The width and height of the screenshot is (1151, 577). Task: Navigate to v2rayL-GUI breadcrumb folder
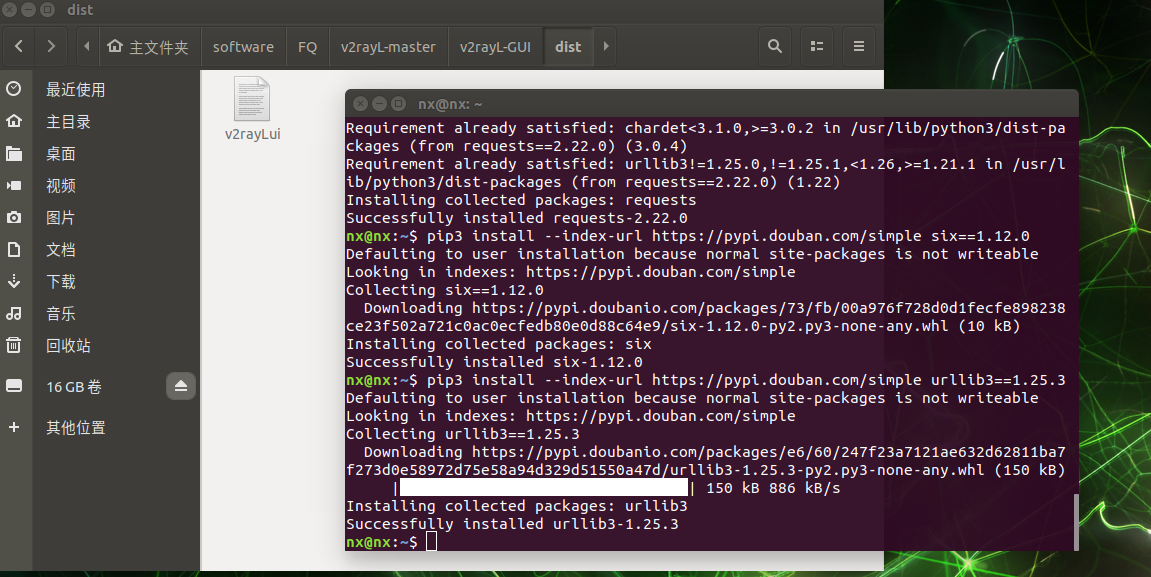[495, 47]
